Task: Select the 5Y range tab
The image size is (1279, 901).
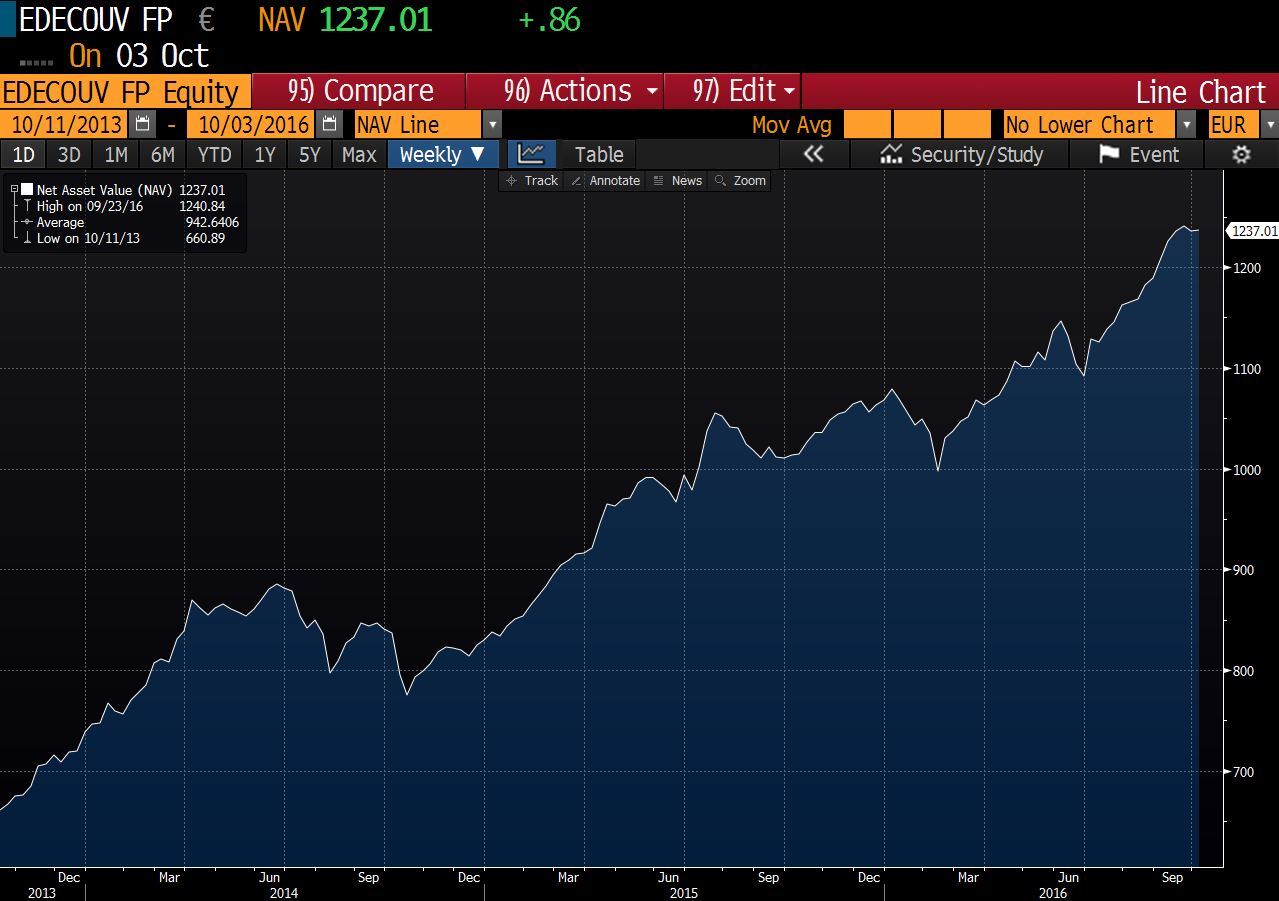Action: 310,154
